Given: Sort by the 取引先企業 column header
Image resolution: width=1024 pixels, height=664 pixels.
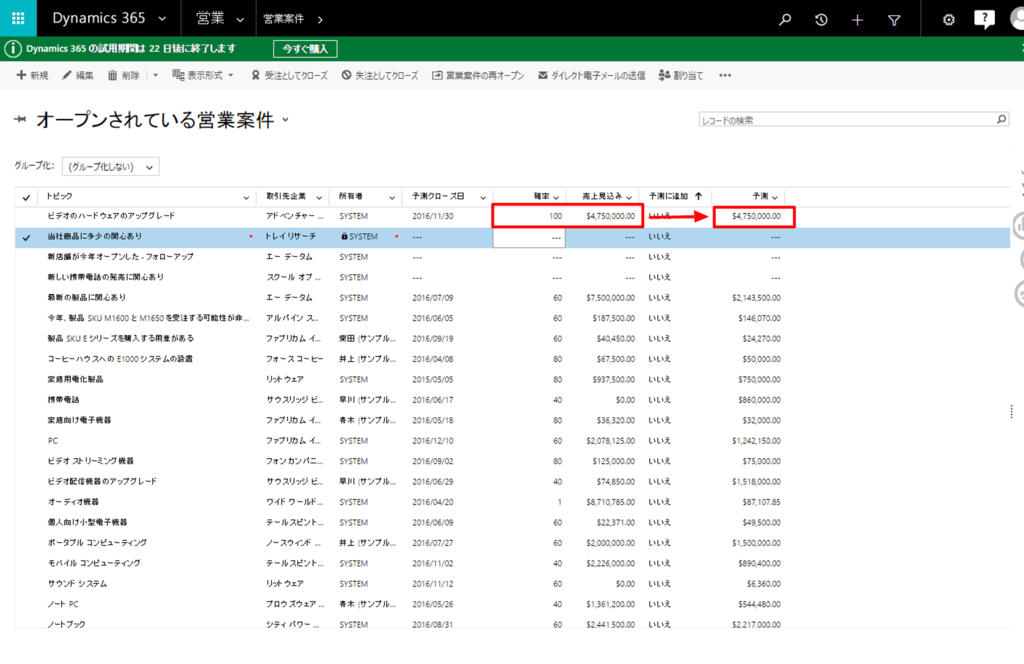Looking at the screenshot, I should pos(285,196).
